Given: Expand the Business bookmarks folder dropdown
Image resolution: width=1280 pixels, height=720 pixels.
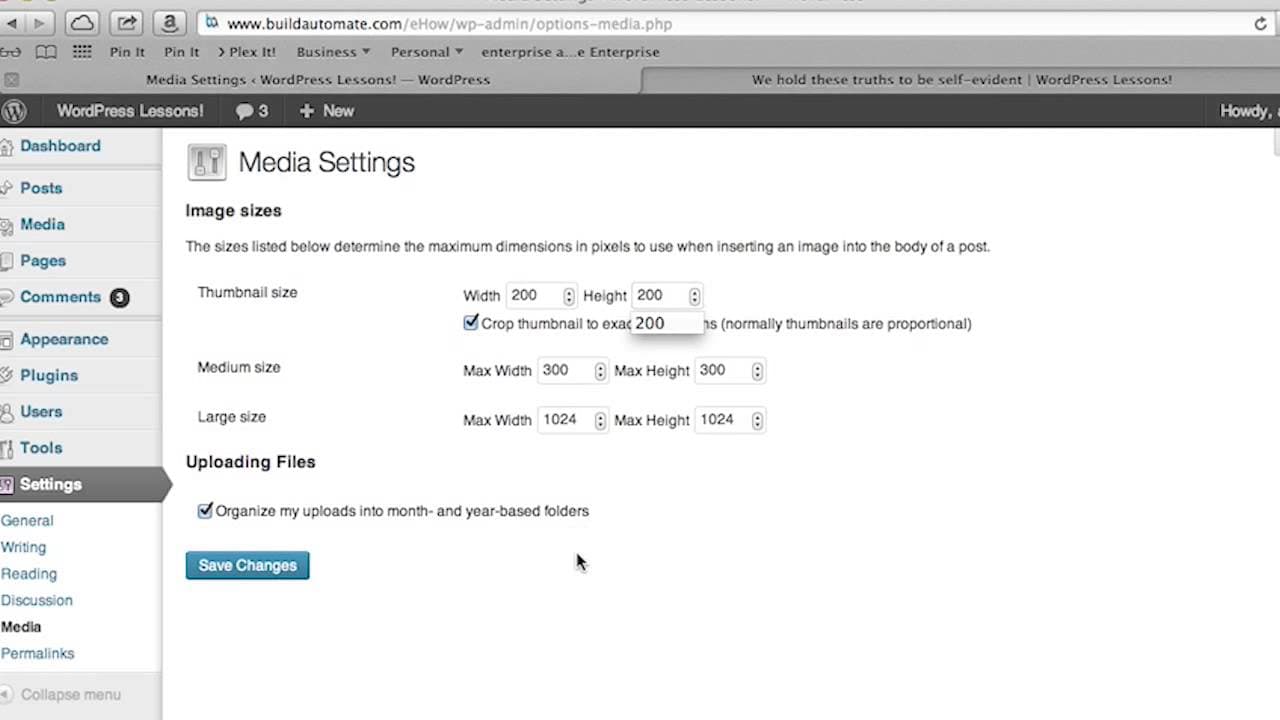Looking at the screenshot, I should click(x=333, y=52).
